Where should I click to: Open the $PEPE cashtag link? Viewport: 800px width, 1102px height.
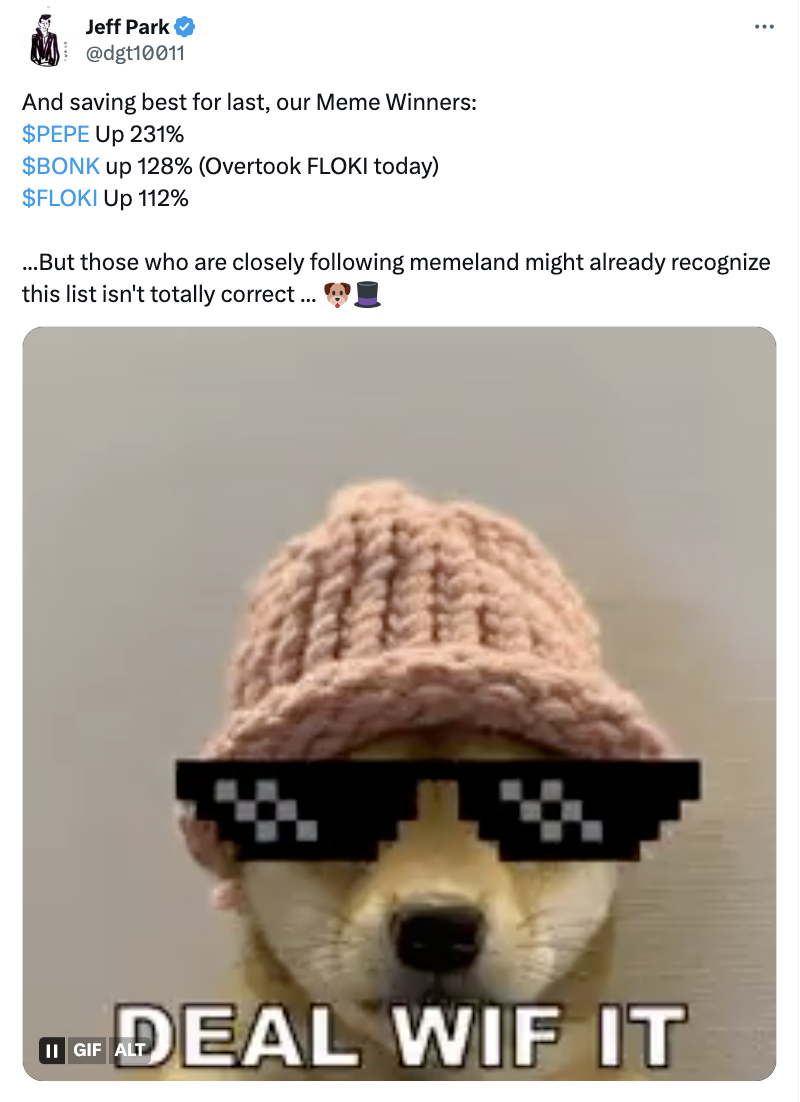pyautogui.click(x=56, y=134)
